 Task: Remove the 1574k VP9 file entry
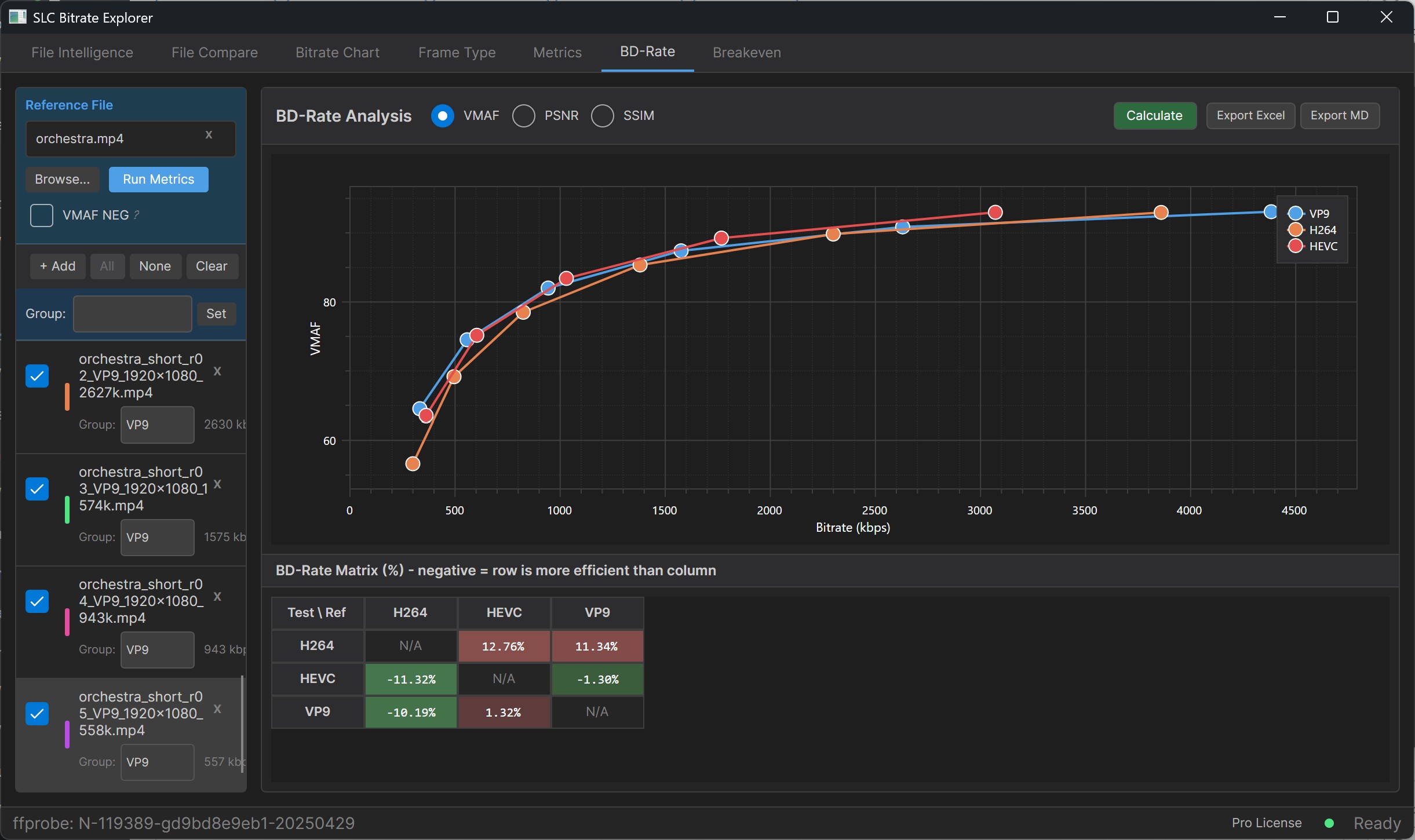coord(217,484)
